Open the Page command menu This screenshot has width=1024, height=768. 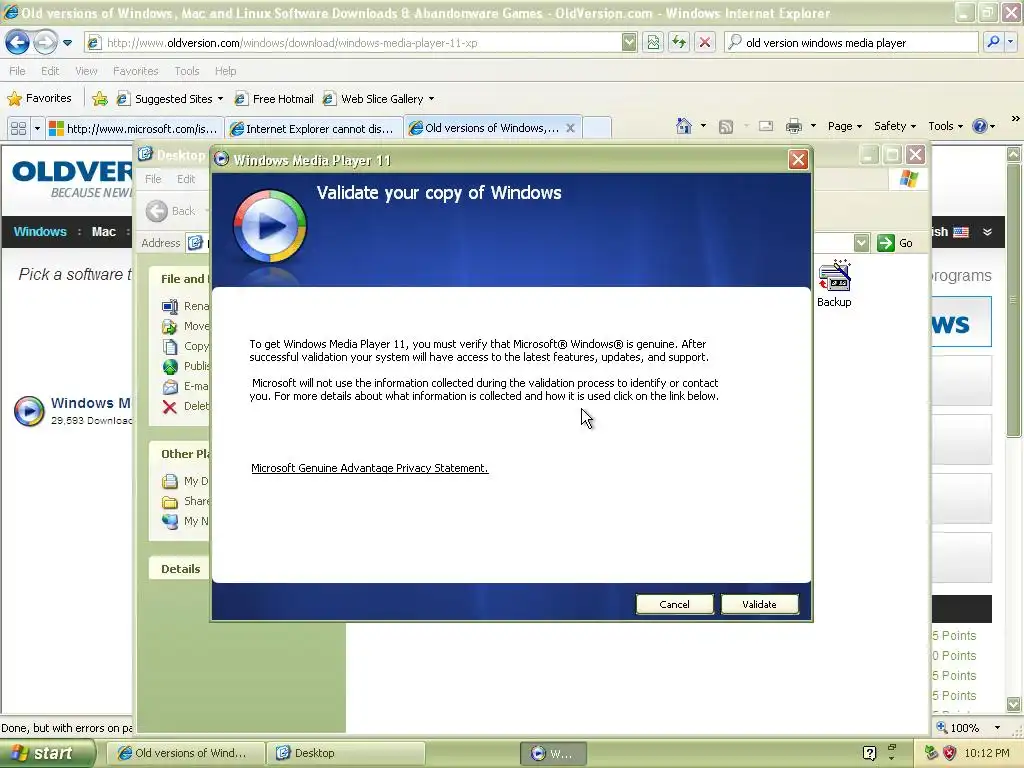[844, 126]
